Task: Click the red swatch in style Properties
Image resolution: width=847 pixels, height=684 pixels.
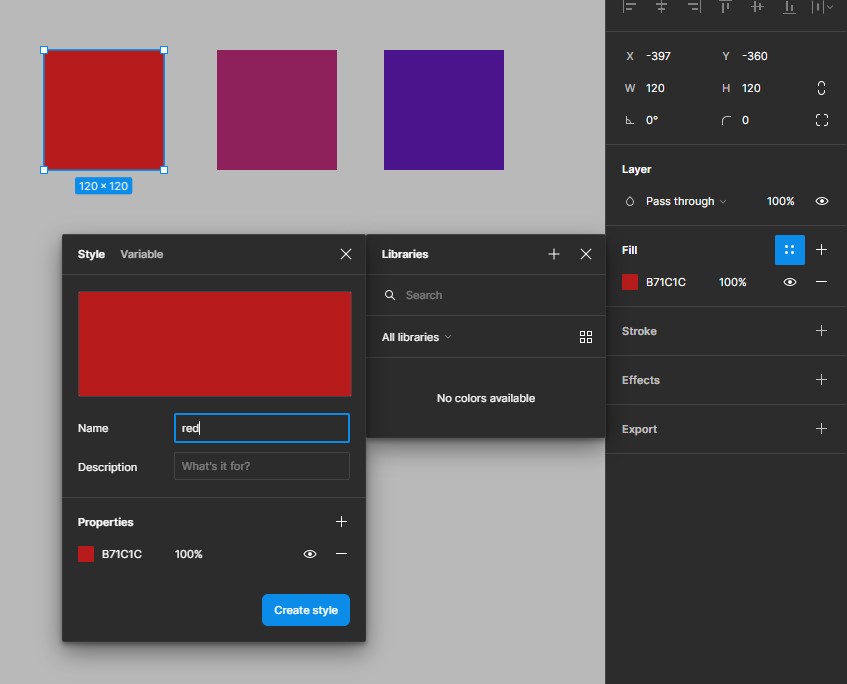Action: click(x=86, y=554)
